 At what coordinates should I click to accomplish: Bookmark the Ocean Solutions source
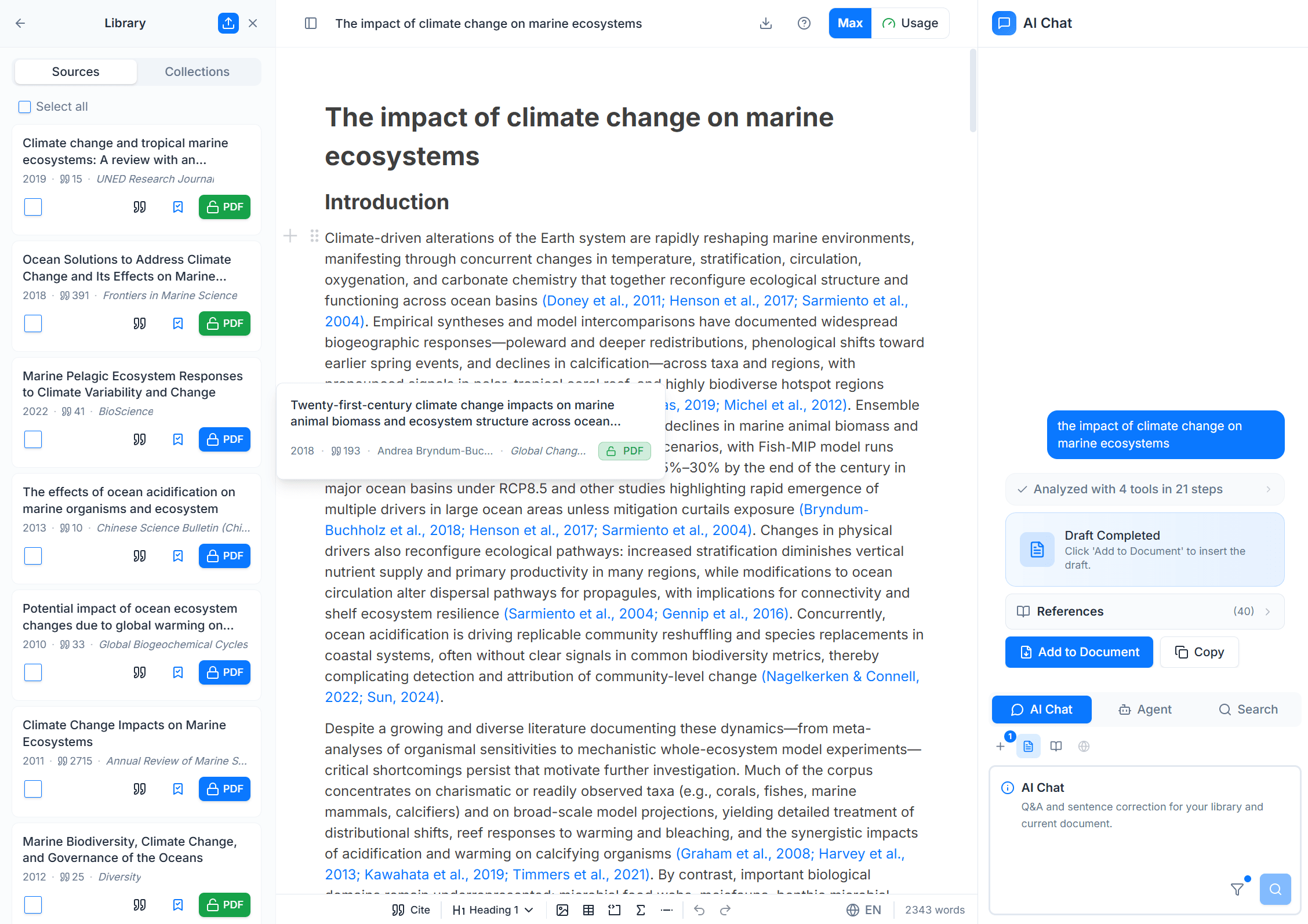point(178,323)
